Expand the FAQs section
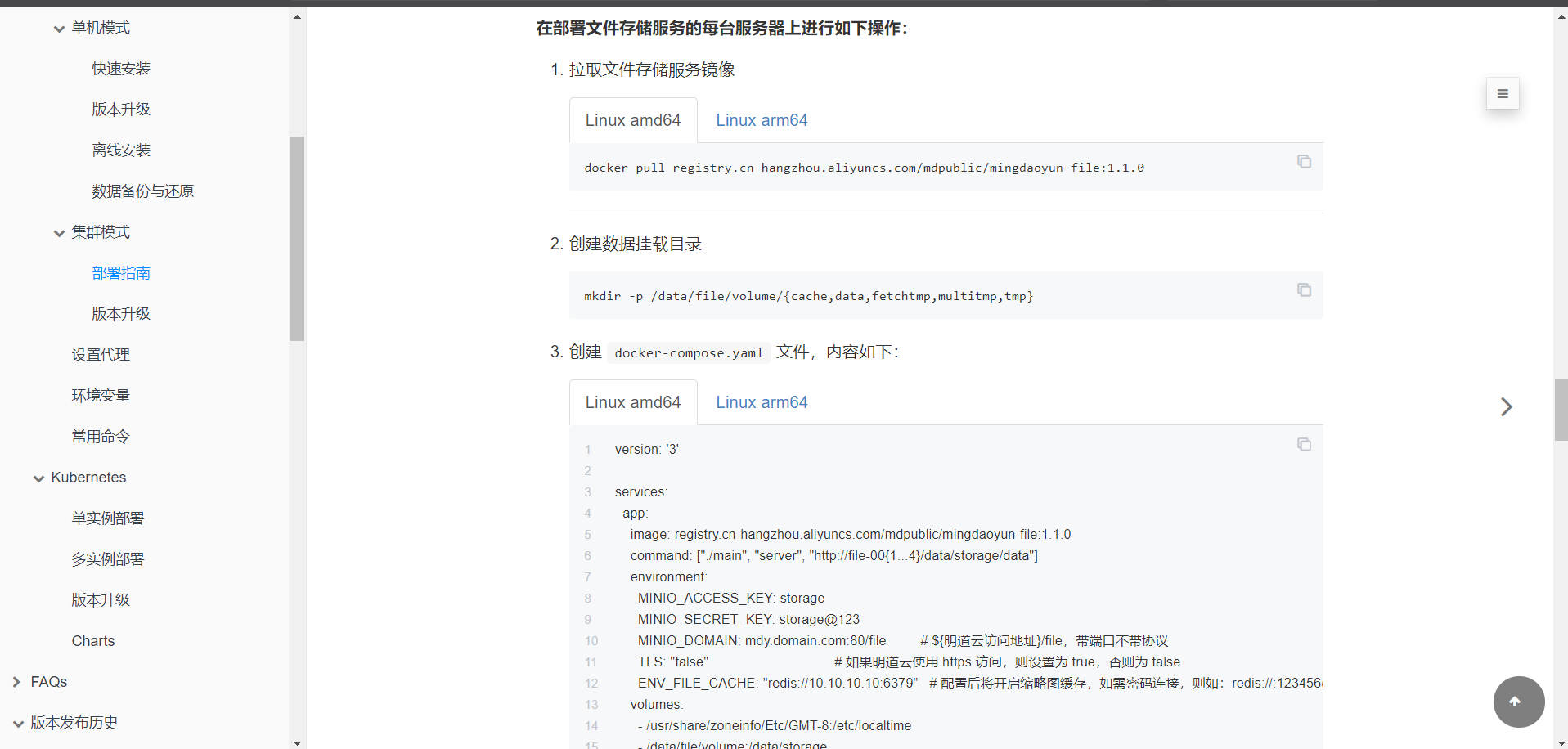This screenshot has width=1568, height=749. 16,682
